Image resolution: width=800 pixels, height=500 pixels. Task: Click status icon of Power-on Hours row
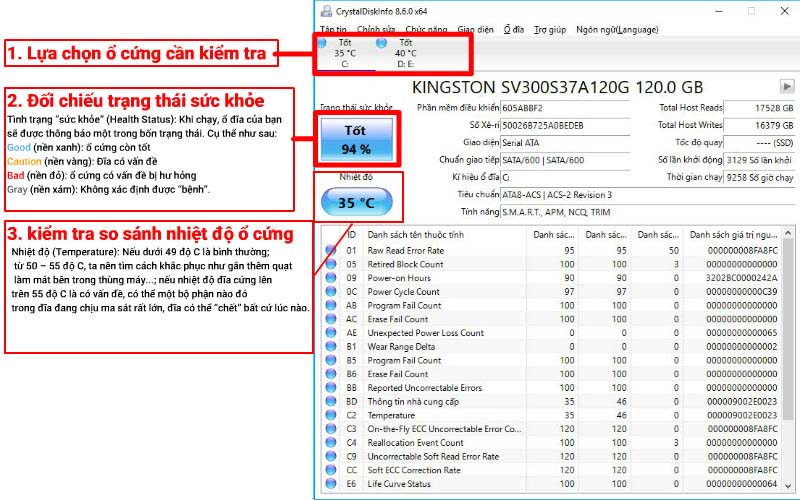pyautogui.click(x=331, y=278)
